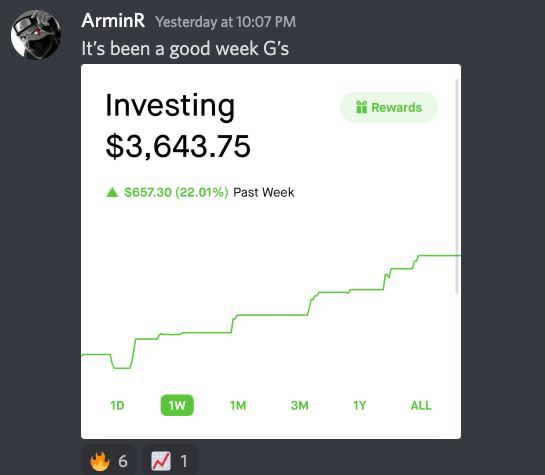This screenshot has width=545, height=475.
Task: Click the vertical scrollbar in the image
Action: [x=457, y=187]
